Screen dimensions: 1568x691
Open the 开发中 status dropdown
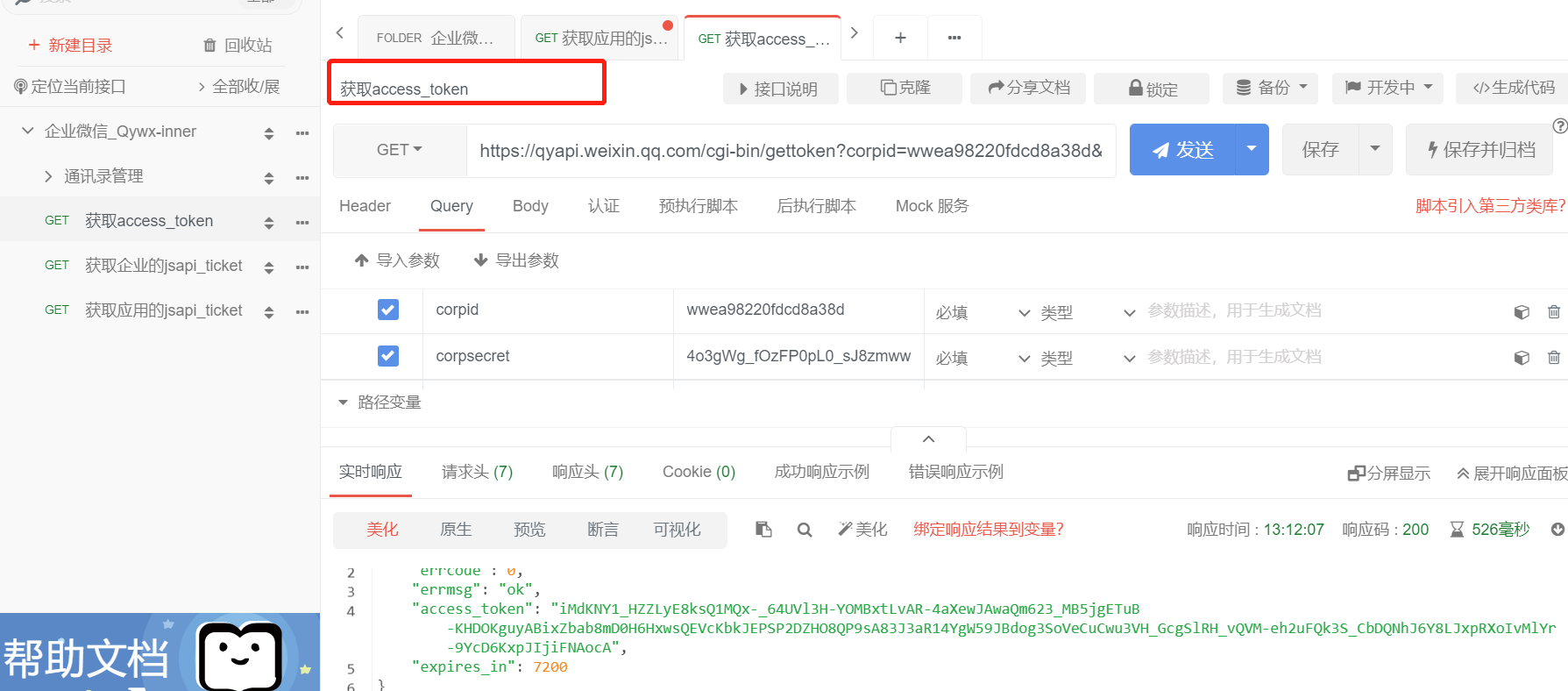[x=1389, y=88]
